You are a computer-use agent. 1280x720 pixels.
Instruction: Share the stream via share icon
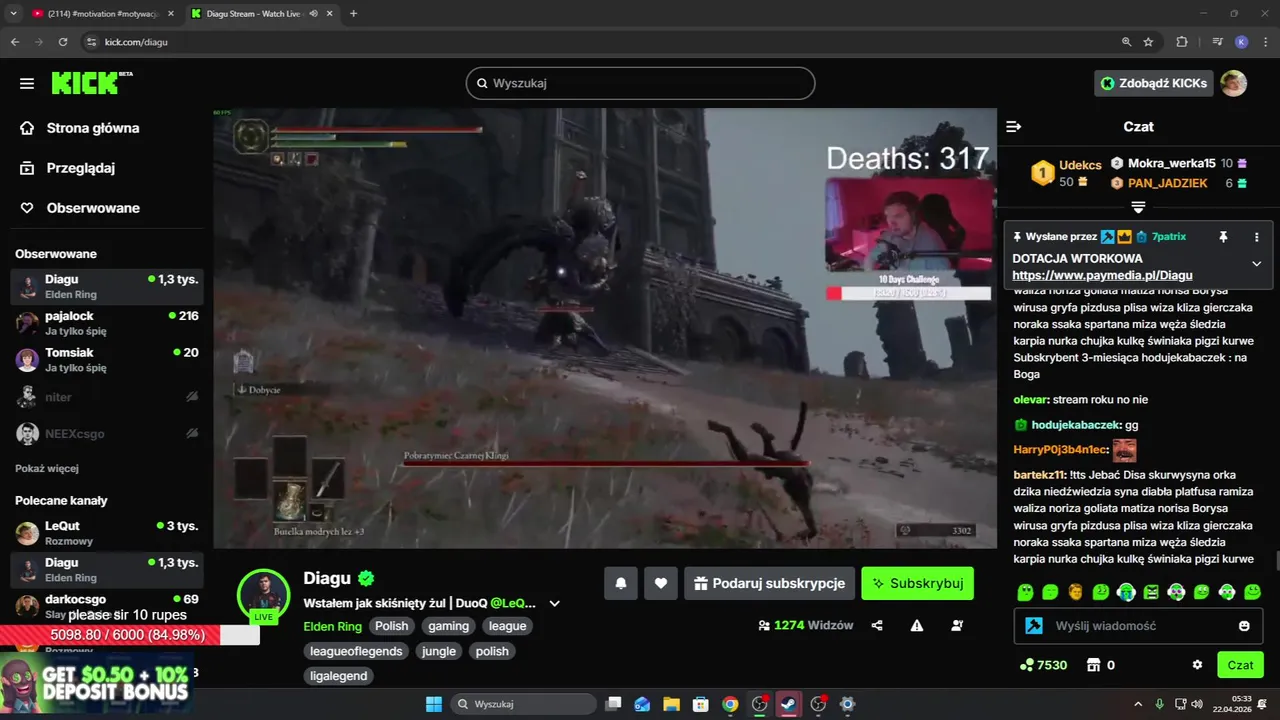coord(877,626)
